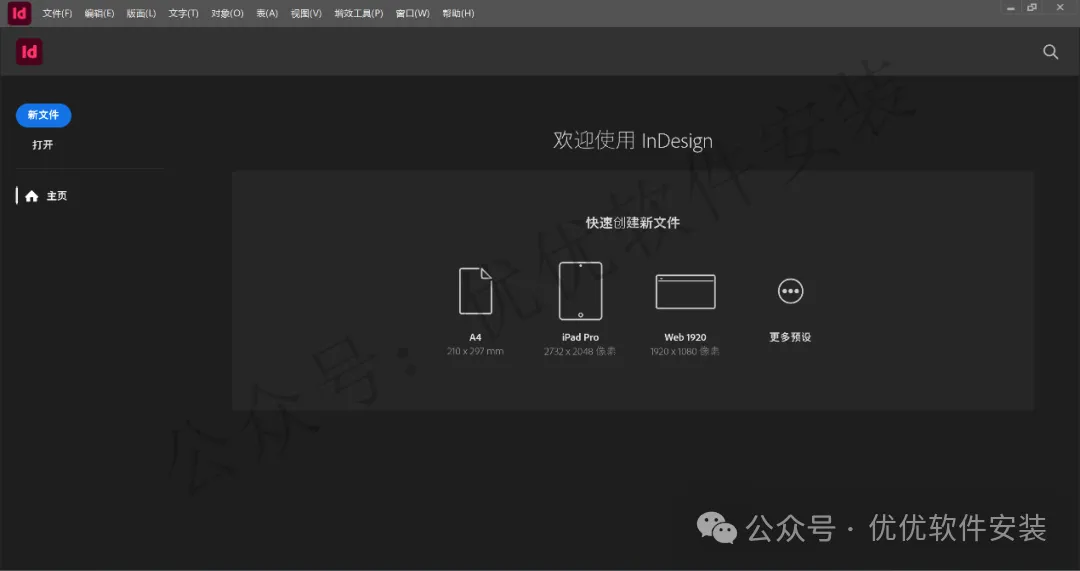The height and width of the screenshot is (571, 1080).
Task: Click the home icon beside 主页
Action: [32, 196]
